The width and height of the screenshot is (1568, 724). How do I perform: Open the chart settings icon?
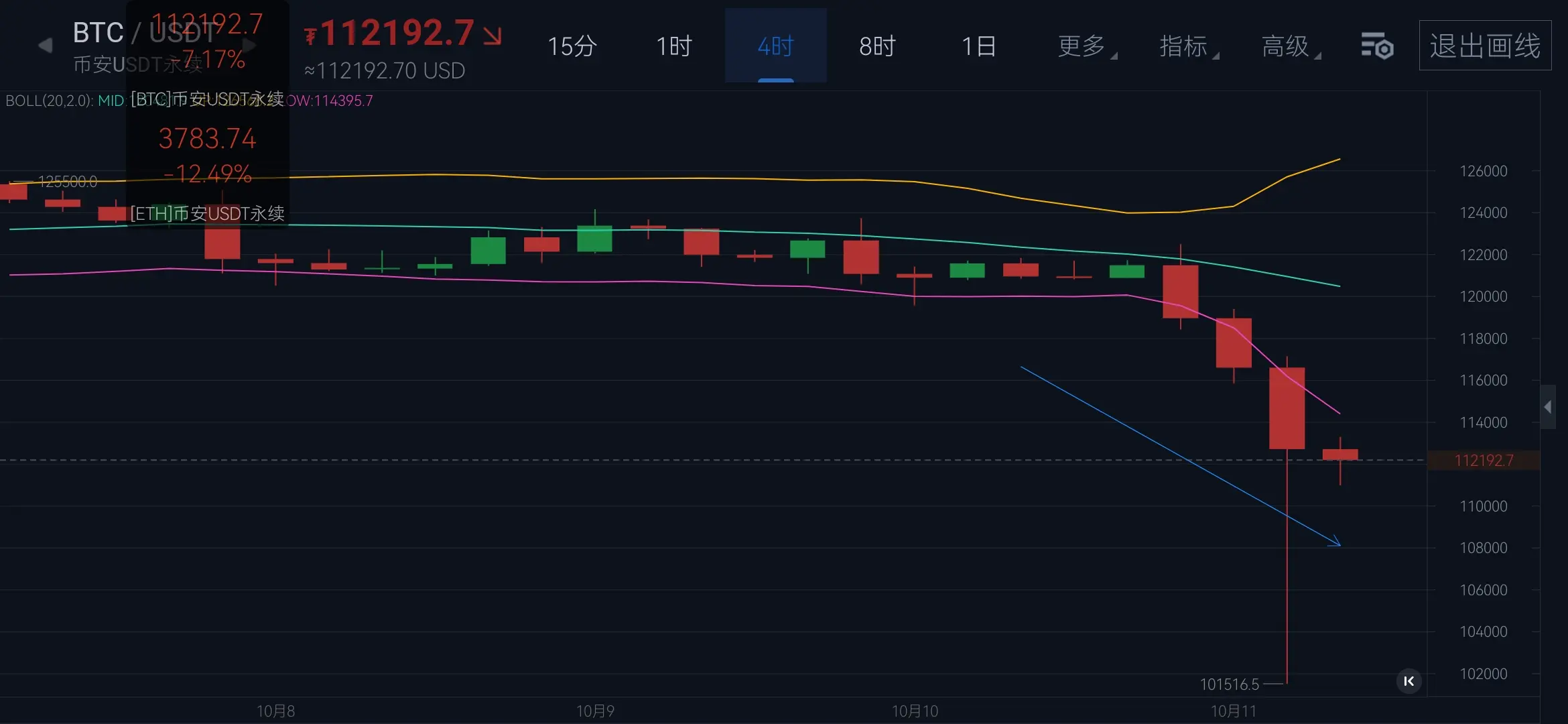[x=1377, y=46]
